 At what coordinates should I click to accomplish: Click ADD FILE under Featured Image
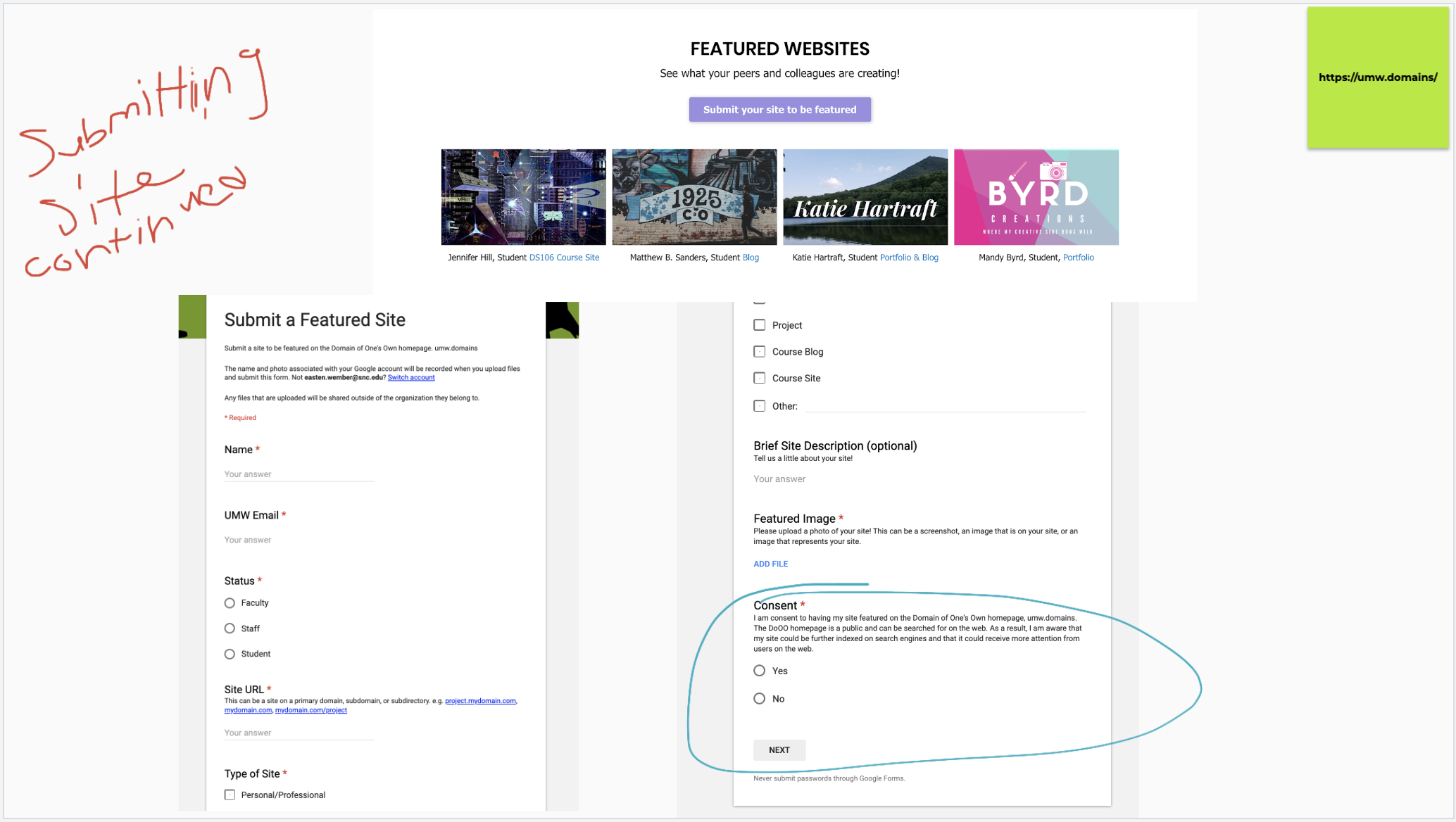(x=770, y=564)
